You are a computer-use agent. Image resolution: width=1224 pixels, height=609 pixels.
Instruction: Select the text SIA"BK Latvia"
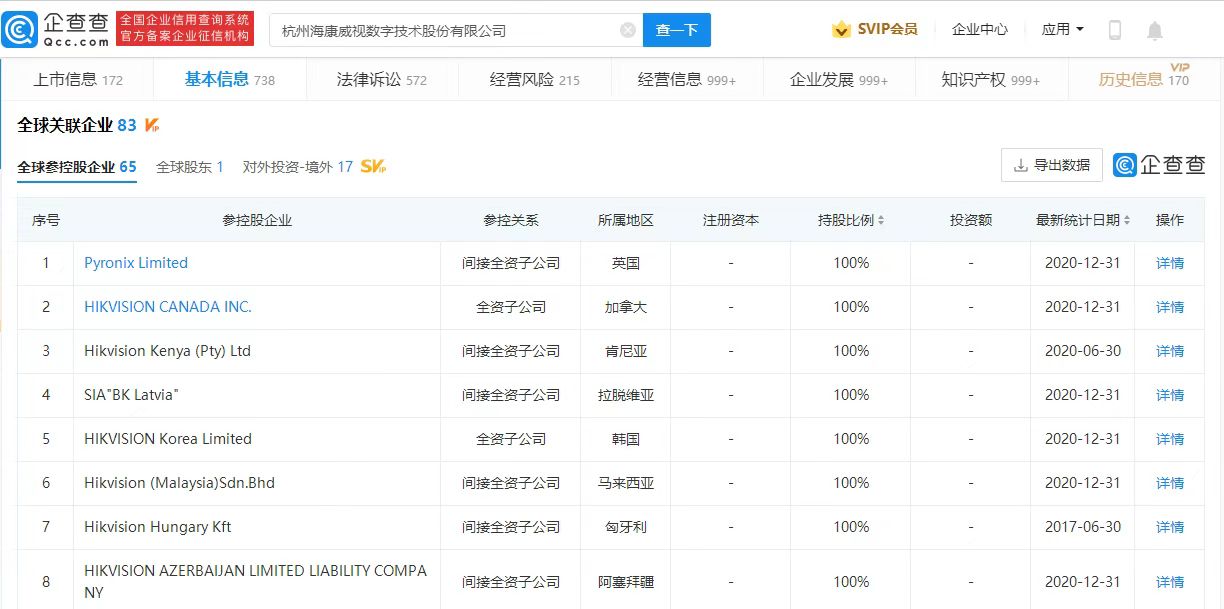coord(131,395)
